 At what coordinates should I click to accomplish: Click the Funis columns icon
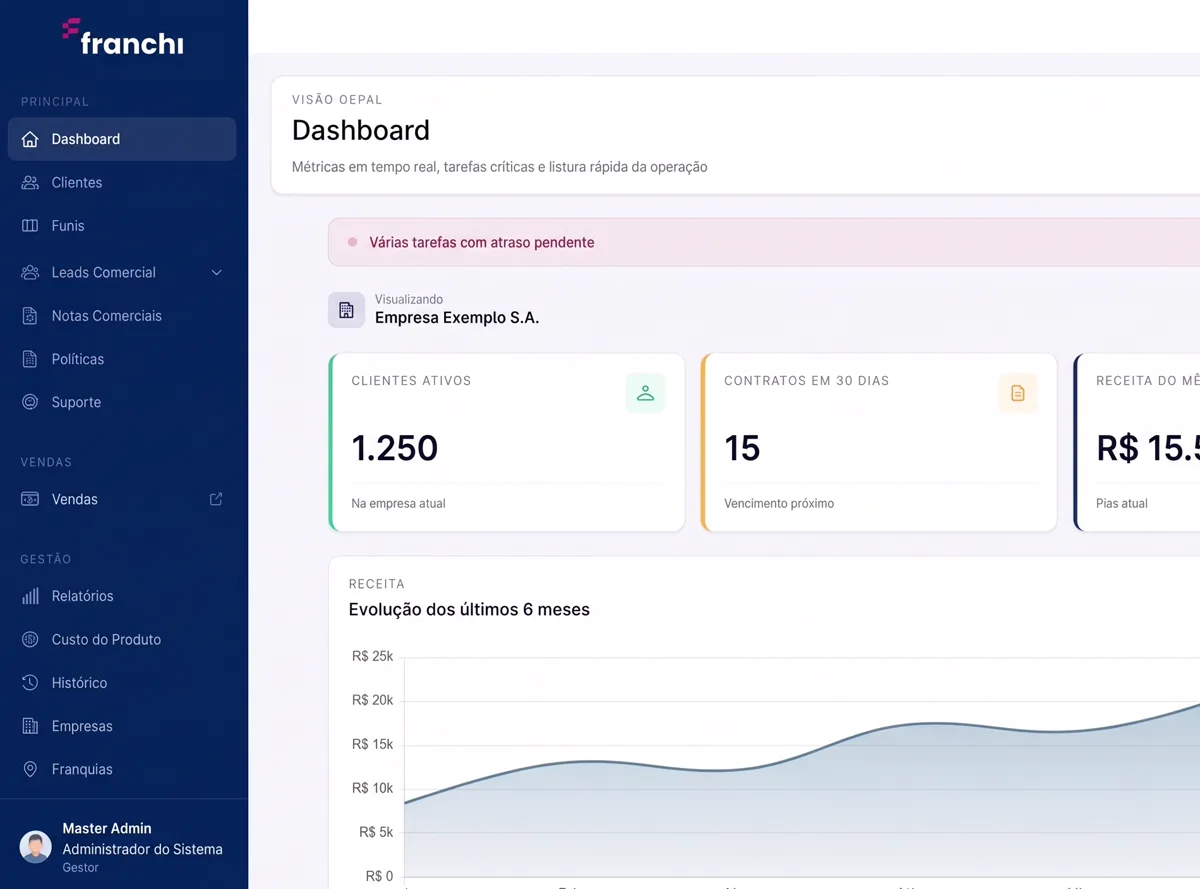click(30, 226)
